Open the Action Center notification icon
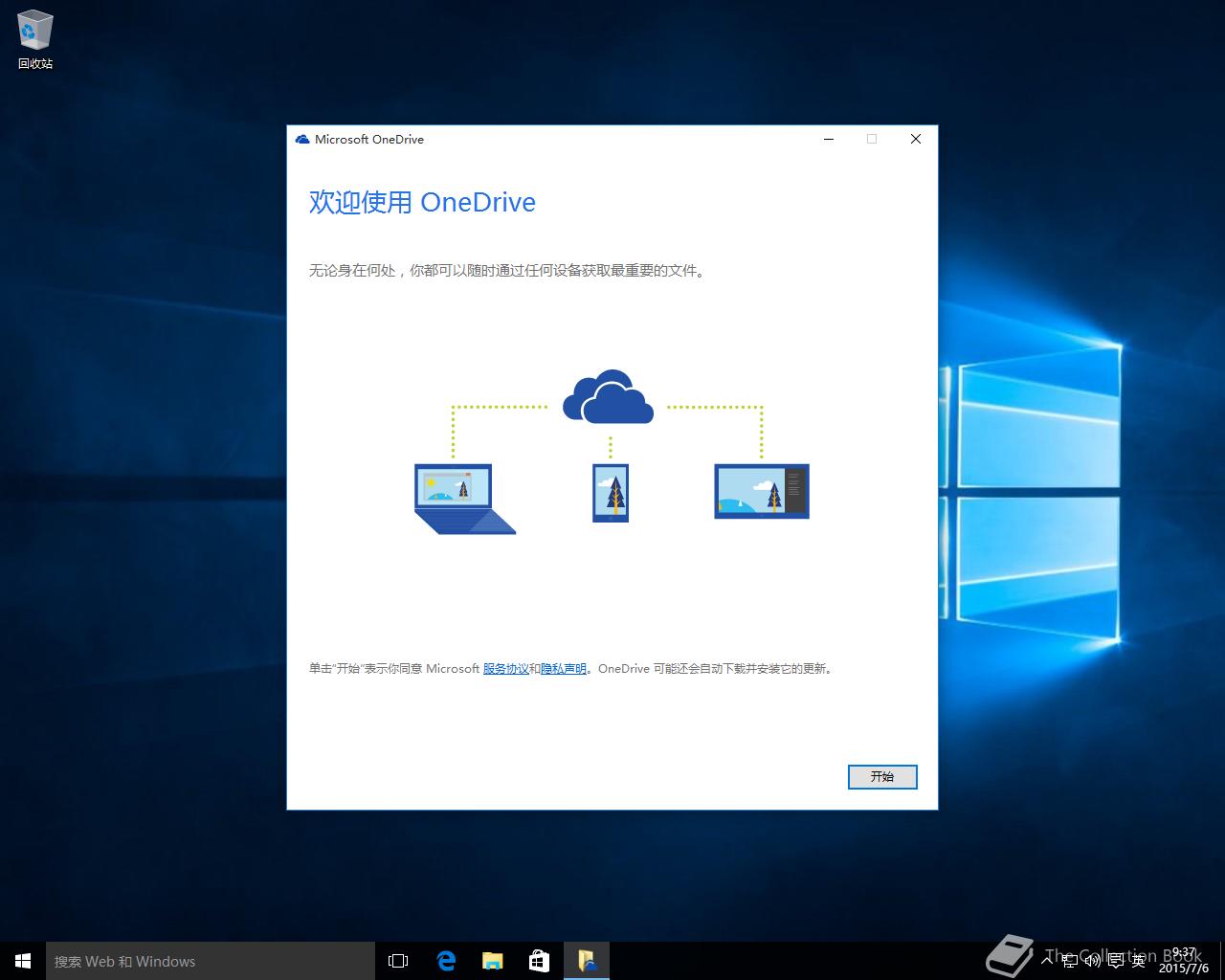 coord(1115,961)
